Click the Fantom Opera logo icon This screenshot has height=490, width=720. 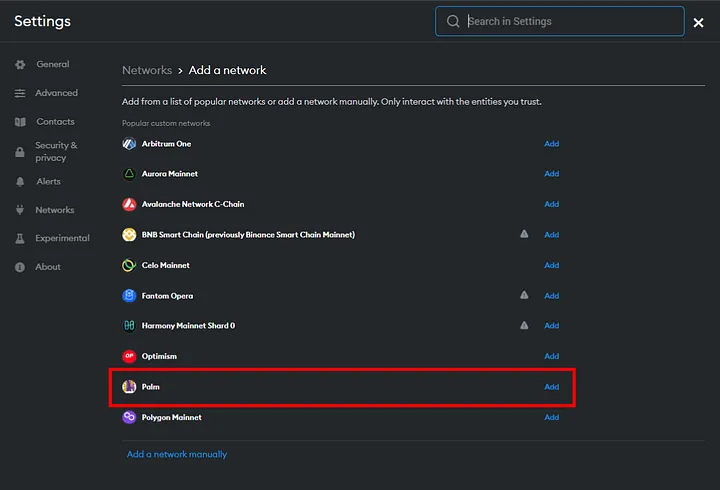(x=129, y=296)
